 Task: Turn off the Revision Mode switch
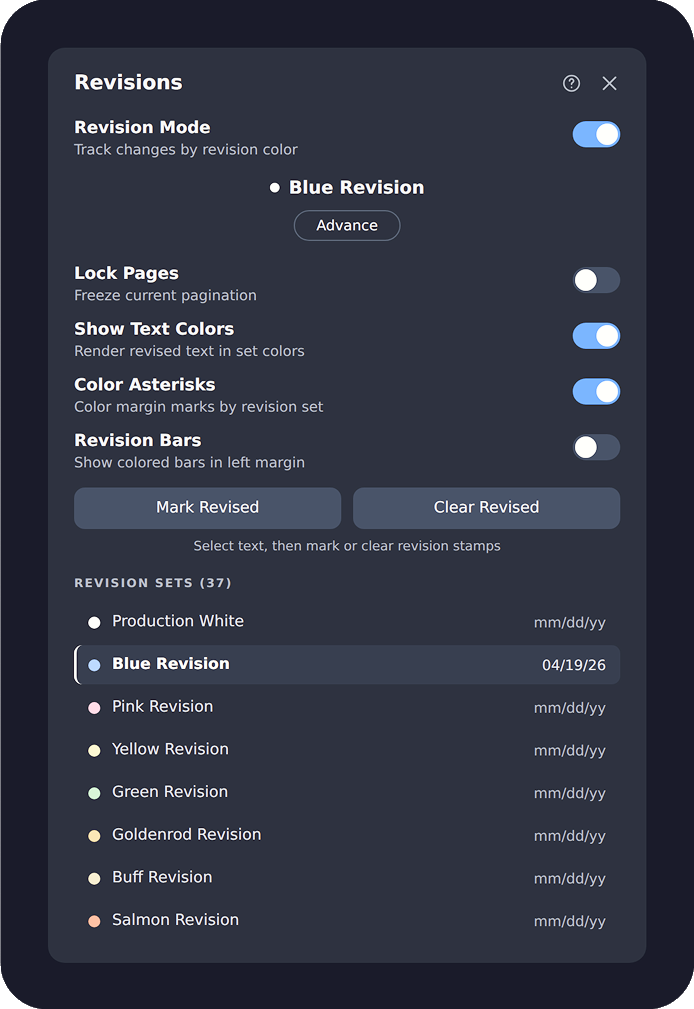[596, 134]
